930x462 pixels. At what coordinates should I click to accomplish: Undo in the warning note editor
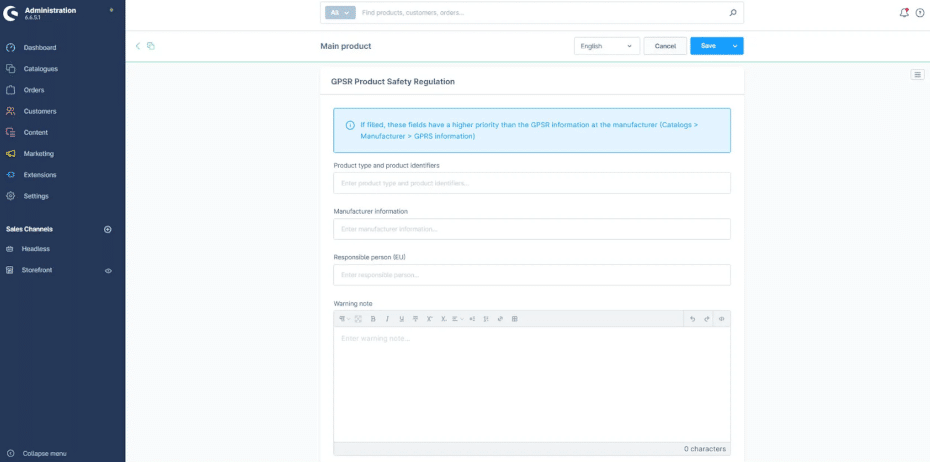tap(692, 319)
